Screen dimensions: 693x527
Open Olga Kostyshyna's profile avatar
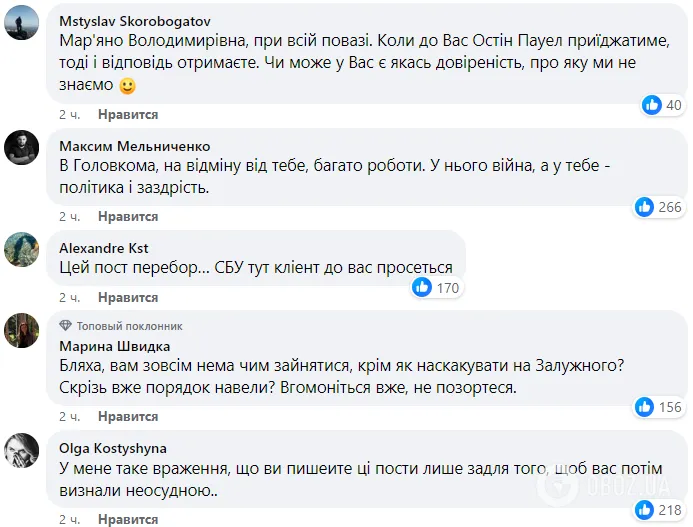[x=23, y=450]
